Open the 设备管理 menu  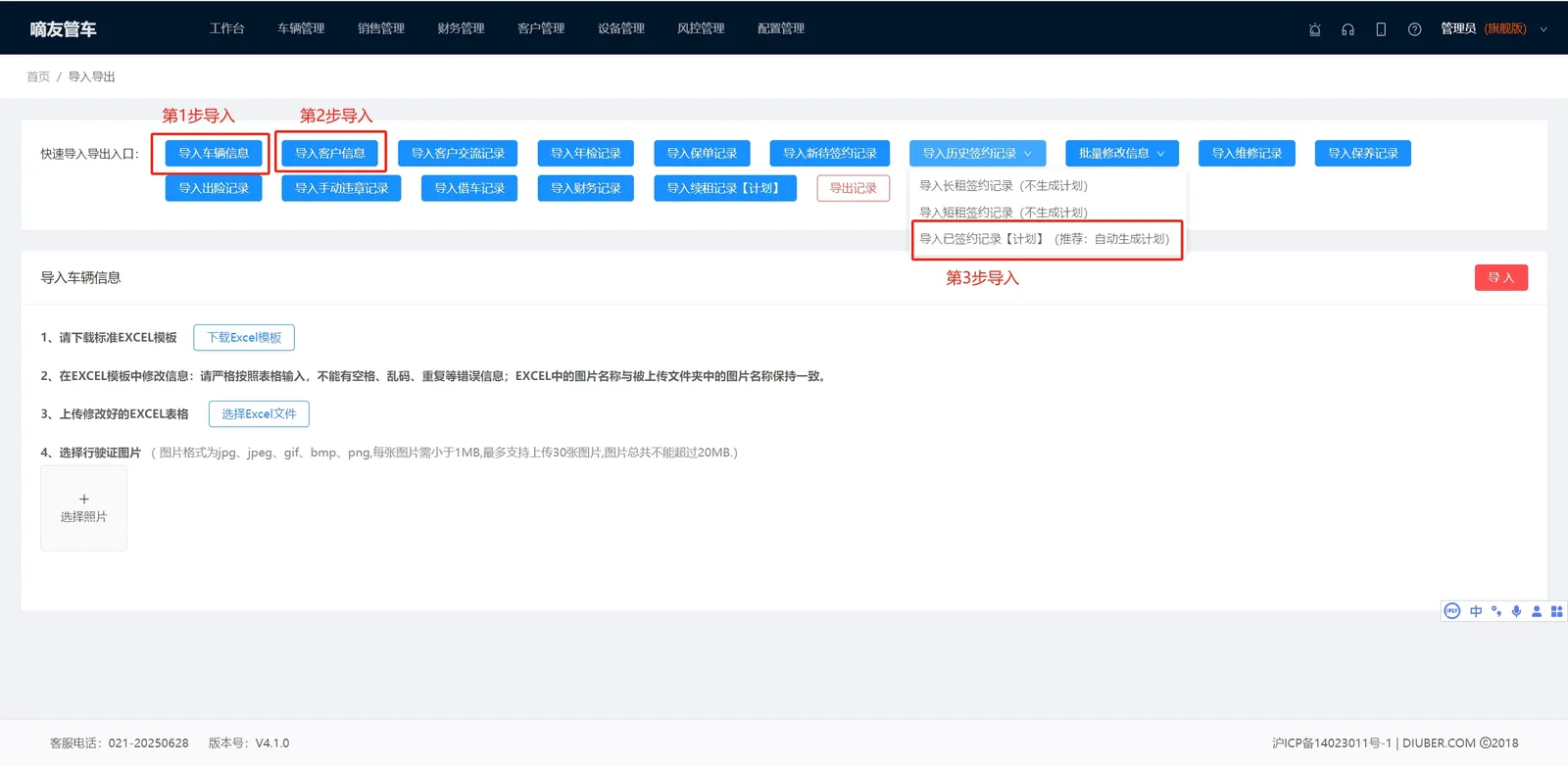coord(621,28)
